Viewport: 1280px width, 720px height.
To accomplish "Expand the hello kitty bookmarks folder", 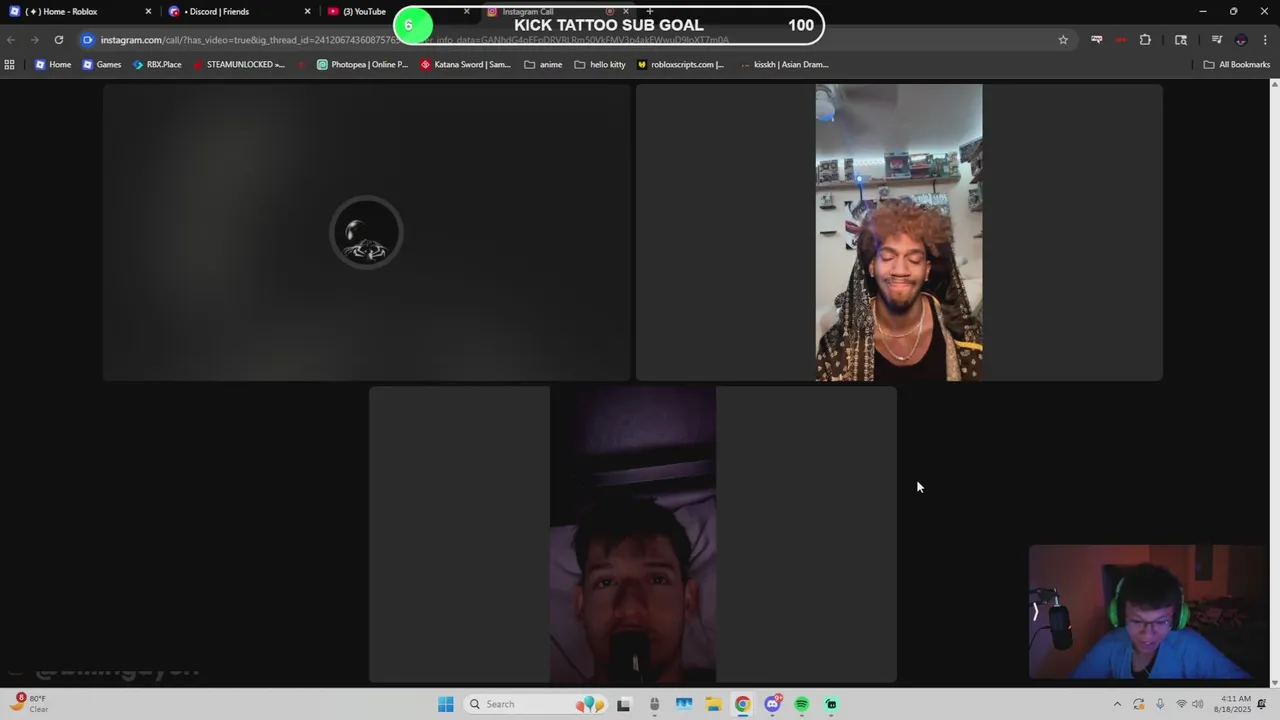I will 600,64.
